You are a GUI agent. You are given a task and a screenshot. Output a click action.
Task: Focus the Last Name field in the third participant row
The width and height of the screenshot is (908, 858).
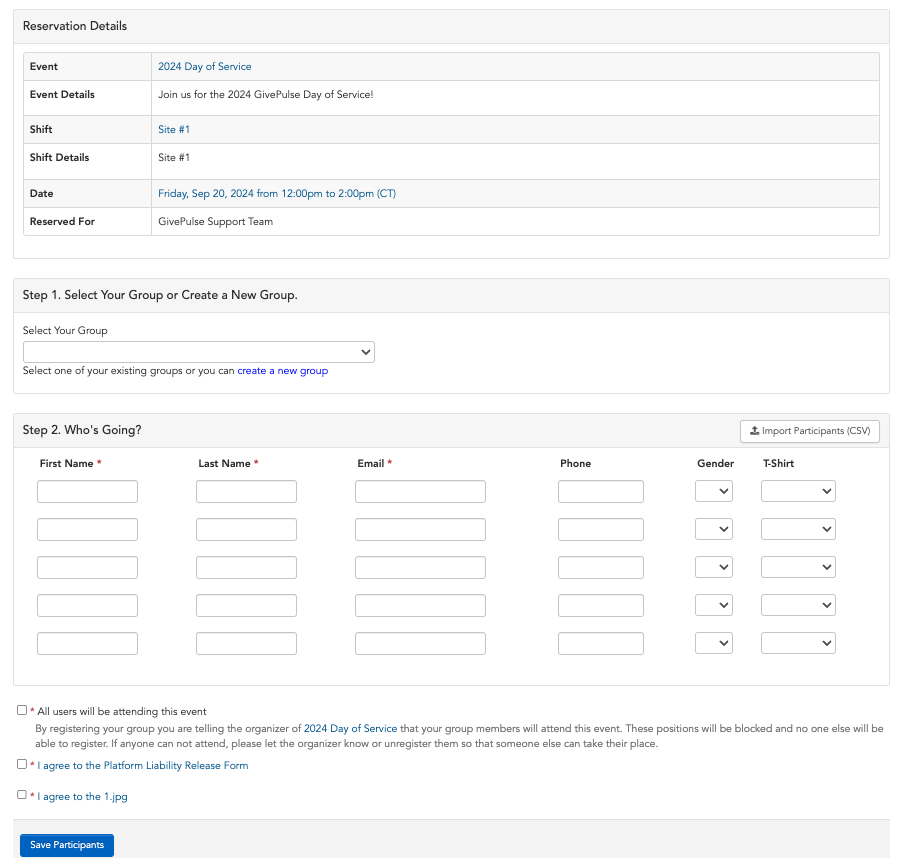click(x=246, y=567)
